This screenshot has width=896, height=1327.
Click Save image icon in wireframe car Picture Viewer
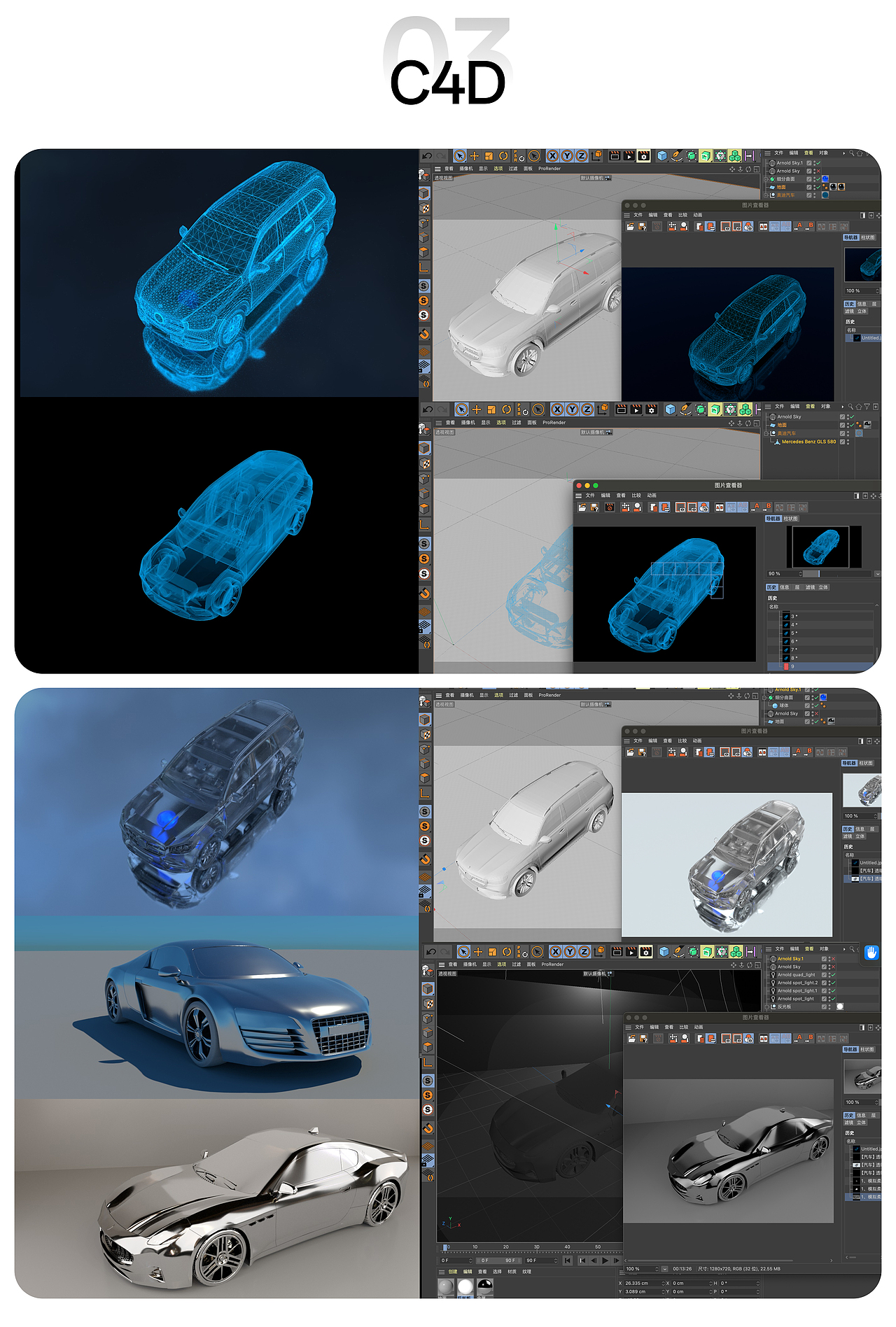(x=641, y=227)
